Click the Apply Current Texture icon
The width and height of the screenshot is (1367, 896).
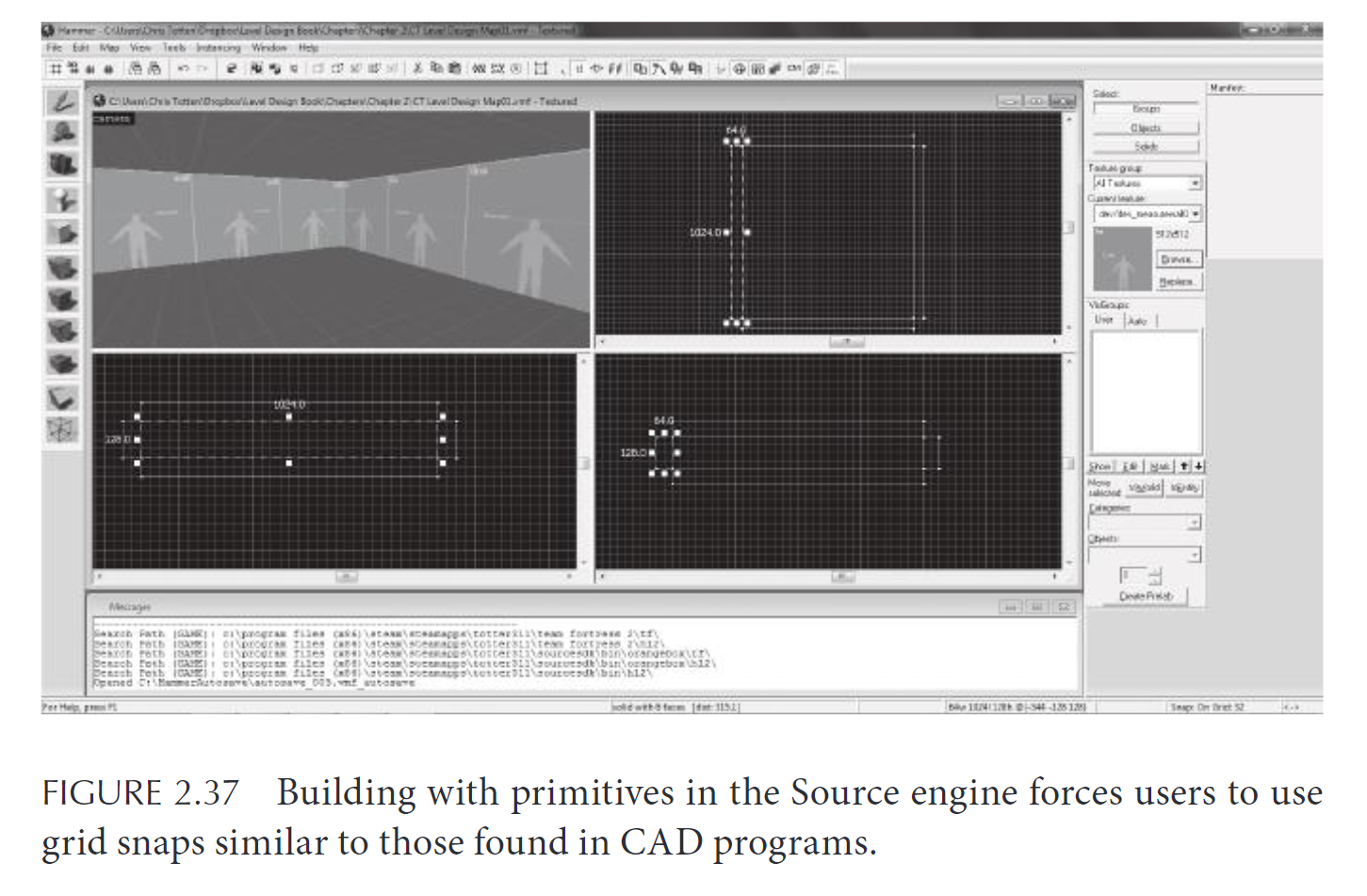pyautogui.click(x=62, y=300)
